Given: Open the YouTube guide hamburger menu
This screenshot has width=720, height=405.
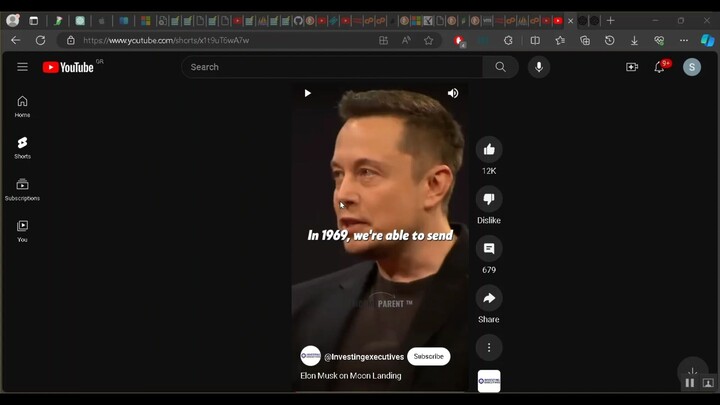Looking at the screenshot, I should tap(22, 67).
